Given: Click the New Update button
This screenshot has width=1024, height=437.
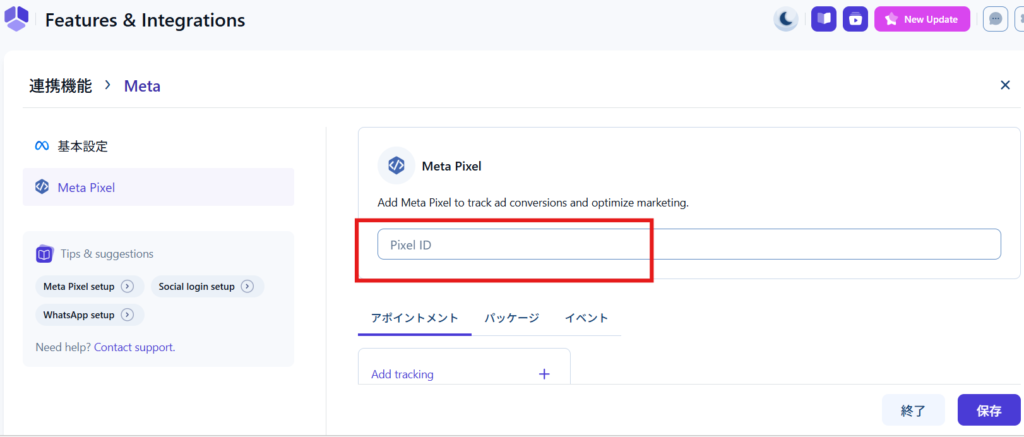Looking at the screenshot, I should click(x=922, y=19).
